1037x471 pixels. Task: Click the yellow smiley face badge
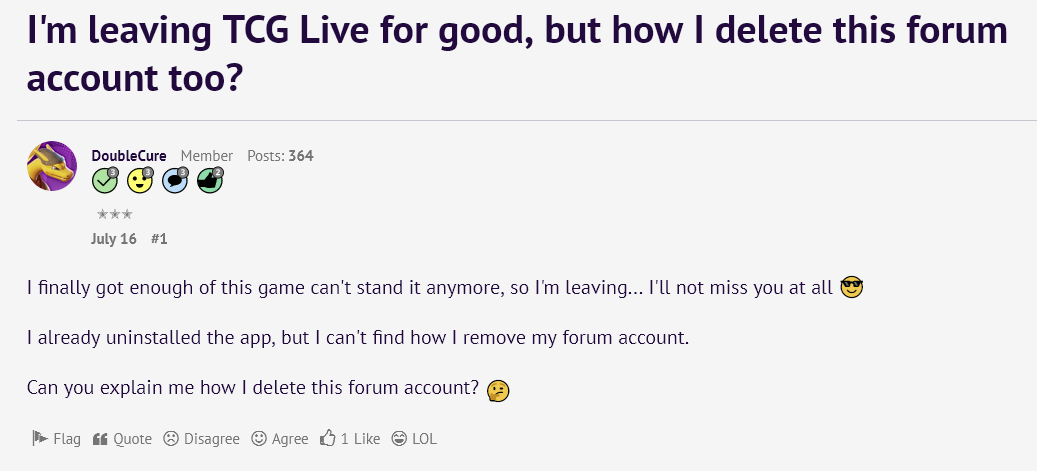click(140, 181)
